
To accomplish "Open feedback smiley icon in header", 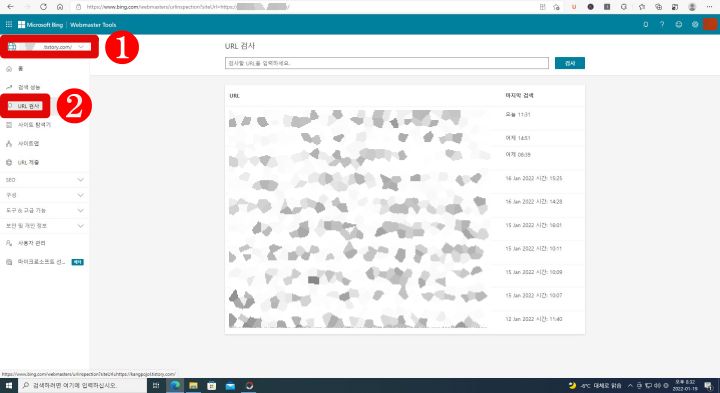I will (679, 24).
